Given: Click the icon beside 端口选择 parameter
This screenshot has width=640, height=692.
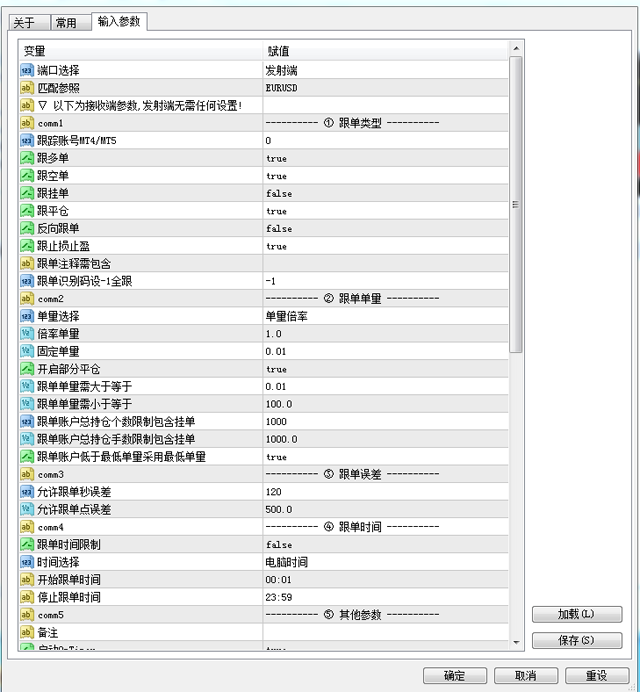Looking at the screenshot, I should click(x=27, y=70).
